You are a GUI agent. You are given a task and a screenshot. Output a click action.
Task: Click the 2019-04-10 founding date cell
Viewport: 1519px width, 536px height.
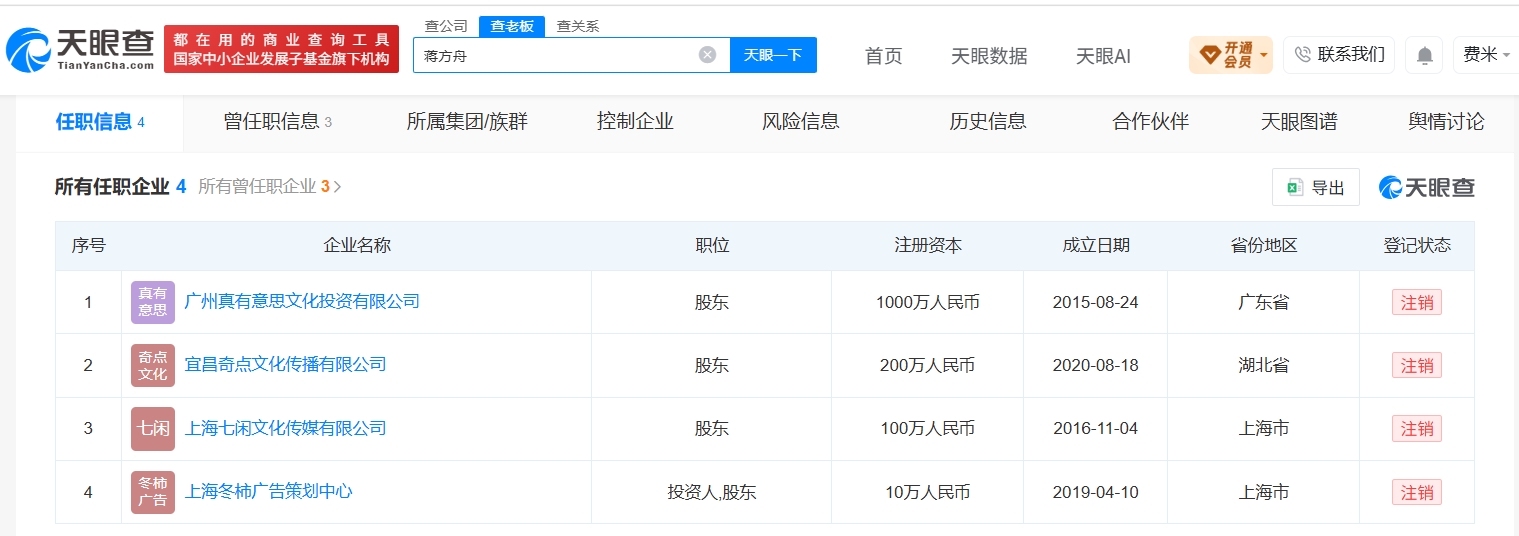[x=1096, y=492]
